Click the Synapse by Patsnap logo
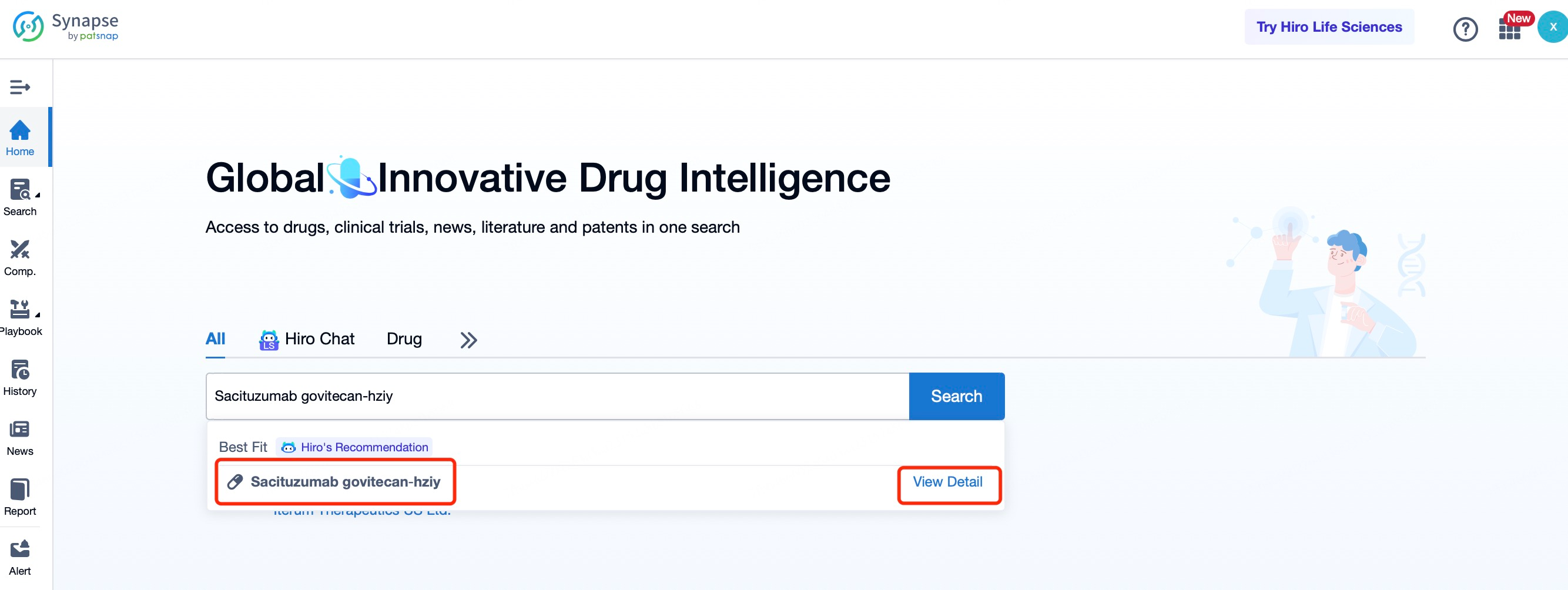The image size is (1568, 590). tap(66, 27)
